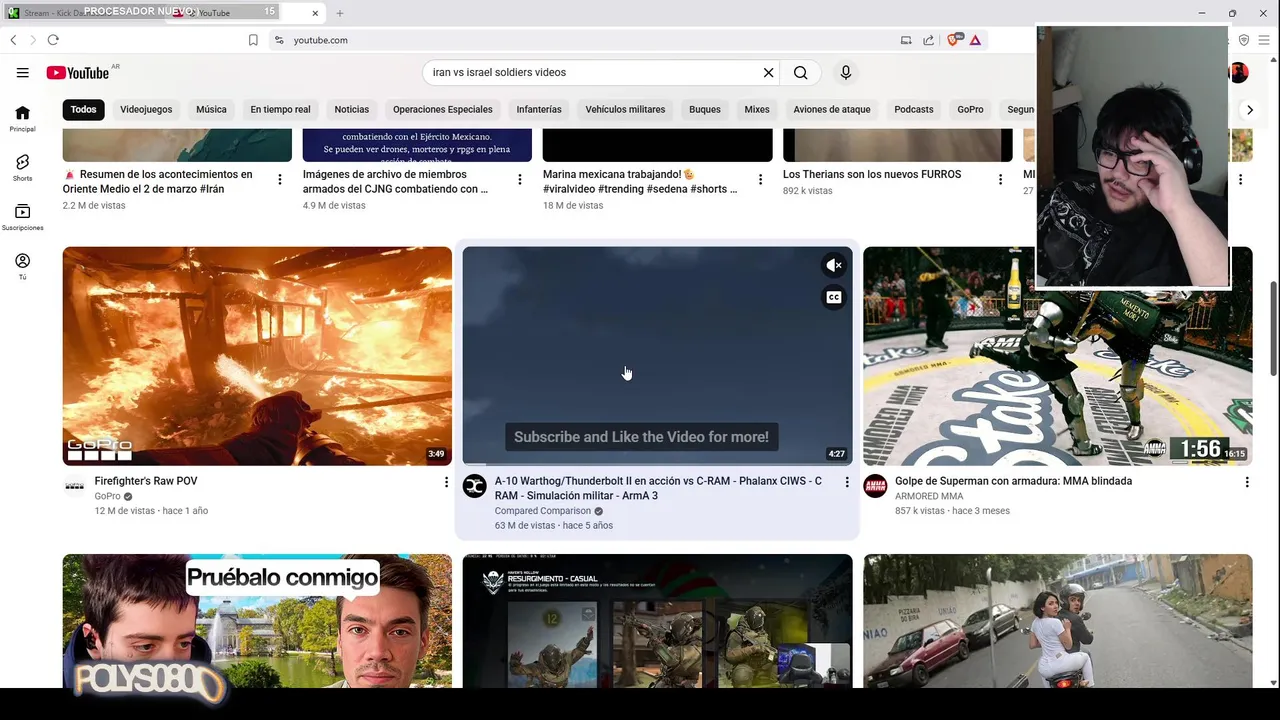1280x720 pixels.
Task: Open the Resurgimiento - Casual thumbnail
Action: [657, 621]
